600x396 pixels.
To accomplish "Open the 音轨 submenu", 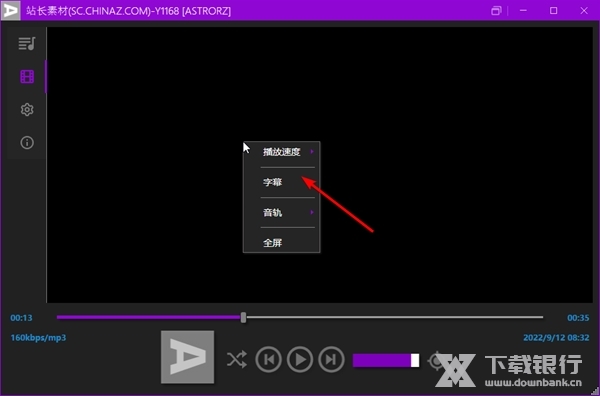I will [282, 212].
